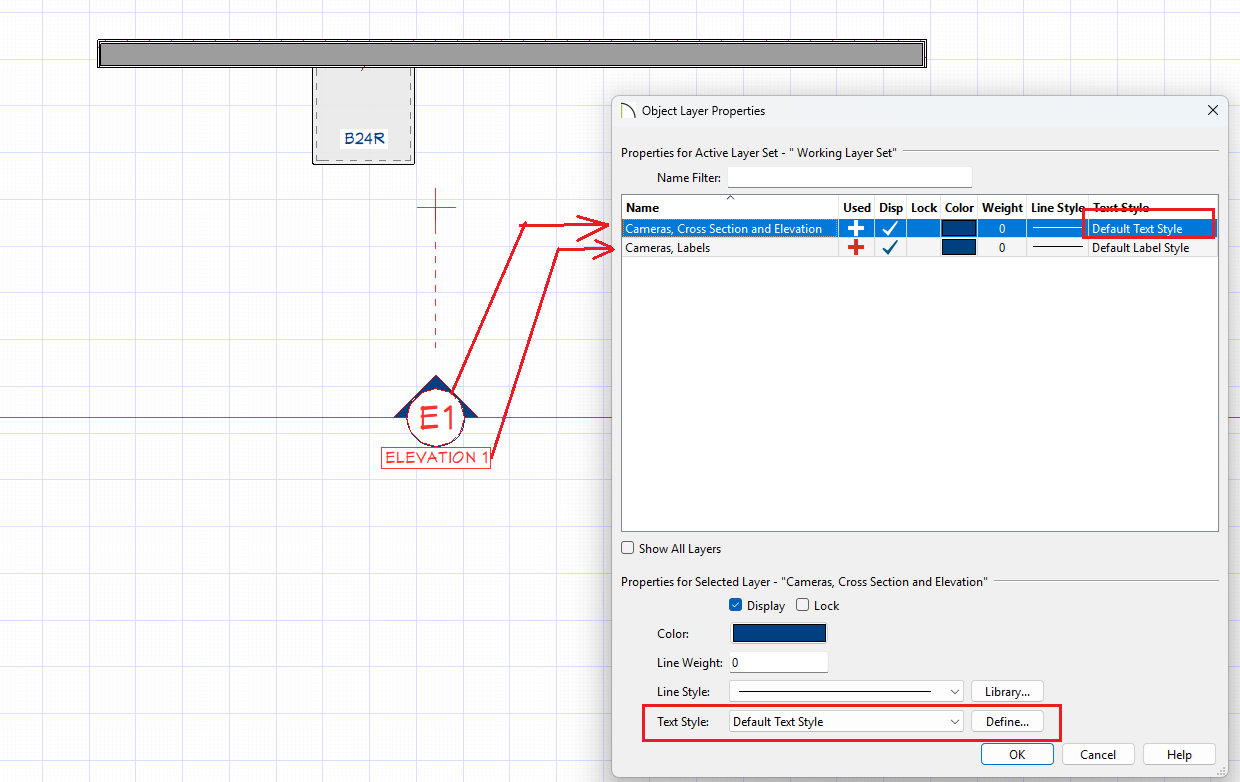Check the Lock checkbox
1240x782 pixels.
click(x=803, y=605)
